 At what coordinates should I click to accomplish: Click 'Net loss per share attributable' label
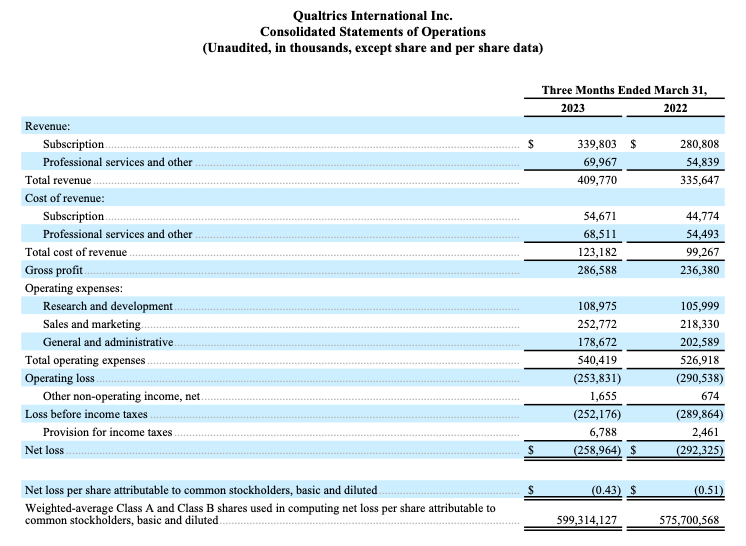(x=201, y=490)
